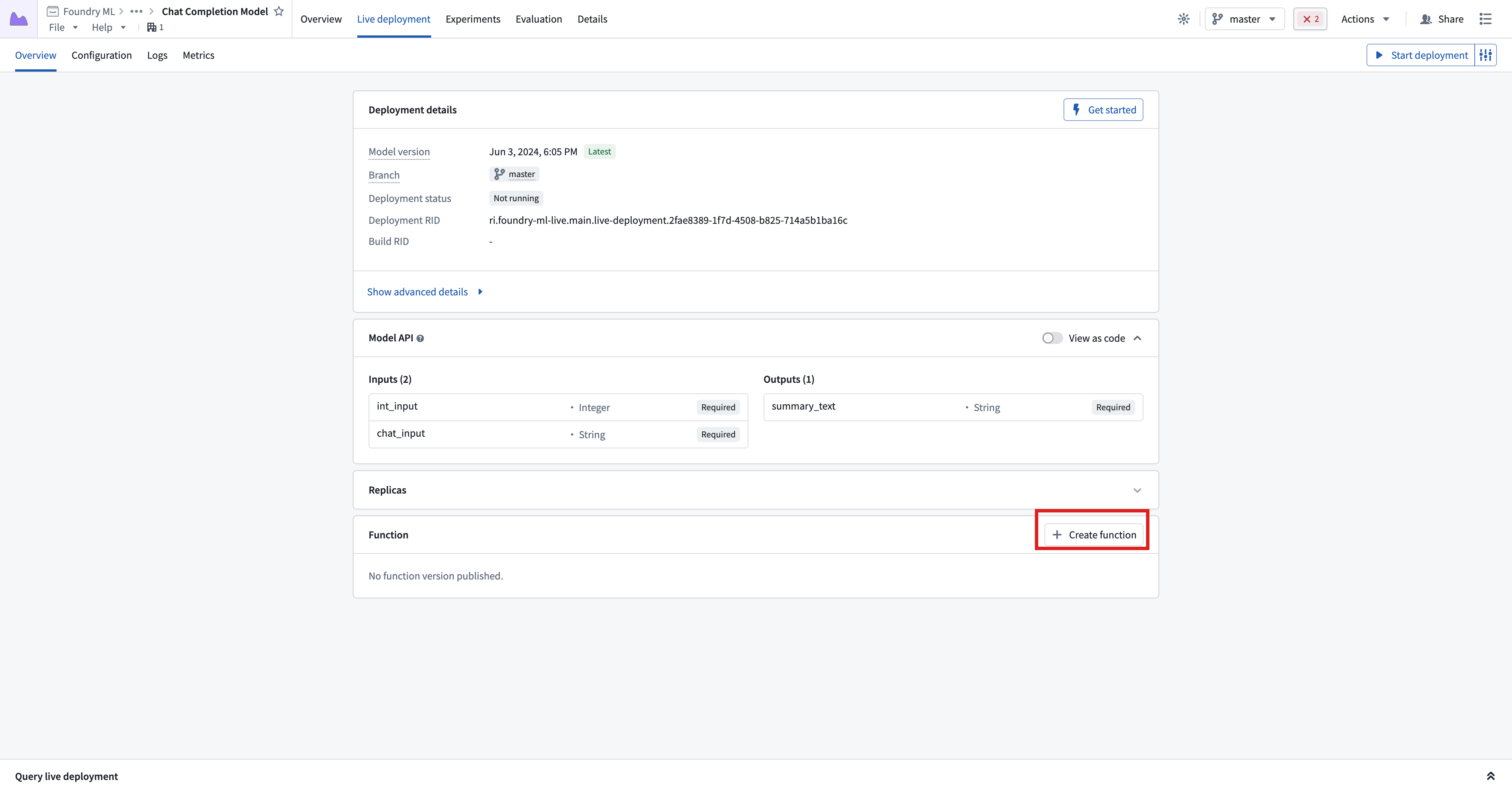Go to the top Overview tab
This screenshot has width=1512, height=792.
[x=320, y=19]
